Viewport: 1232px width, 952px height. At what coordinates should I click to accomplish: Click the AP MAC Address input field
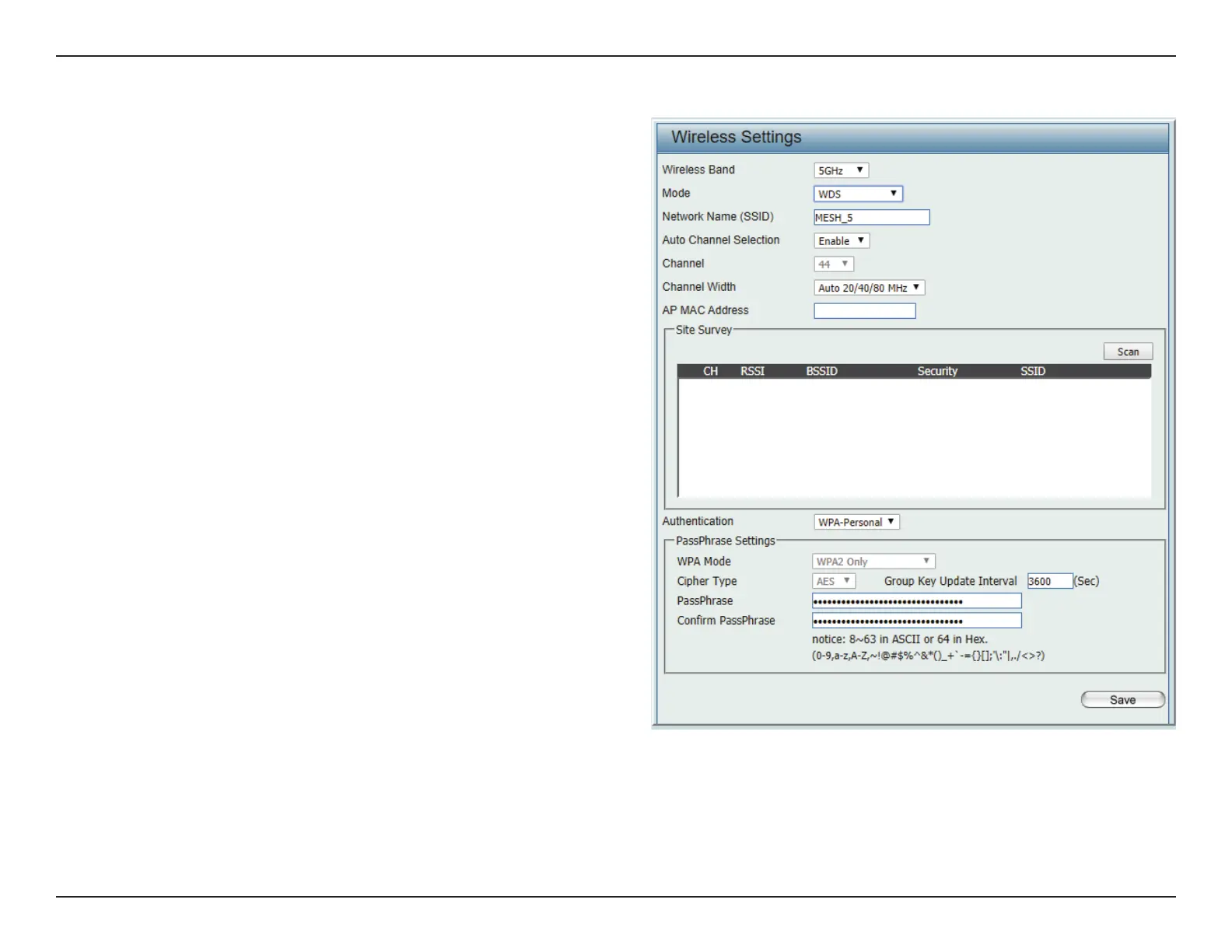(864, 311)
